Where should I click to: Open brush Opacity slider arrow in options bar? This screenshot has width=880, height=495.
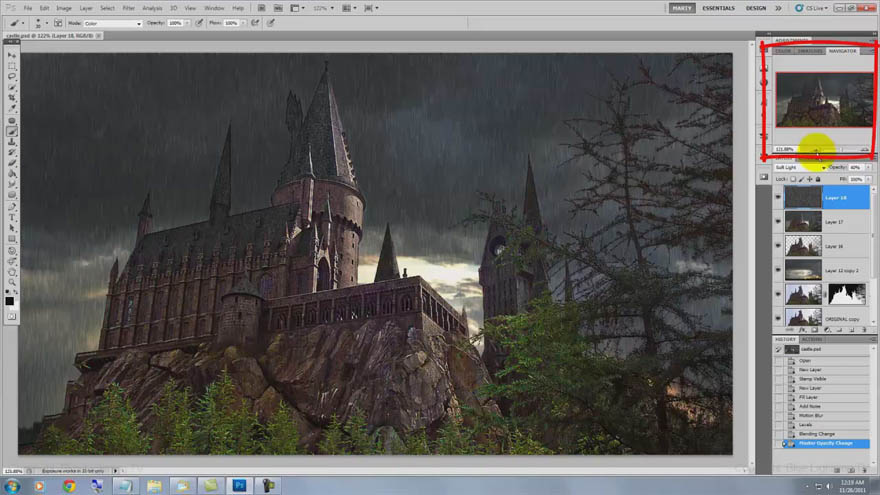pos(187,24)
